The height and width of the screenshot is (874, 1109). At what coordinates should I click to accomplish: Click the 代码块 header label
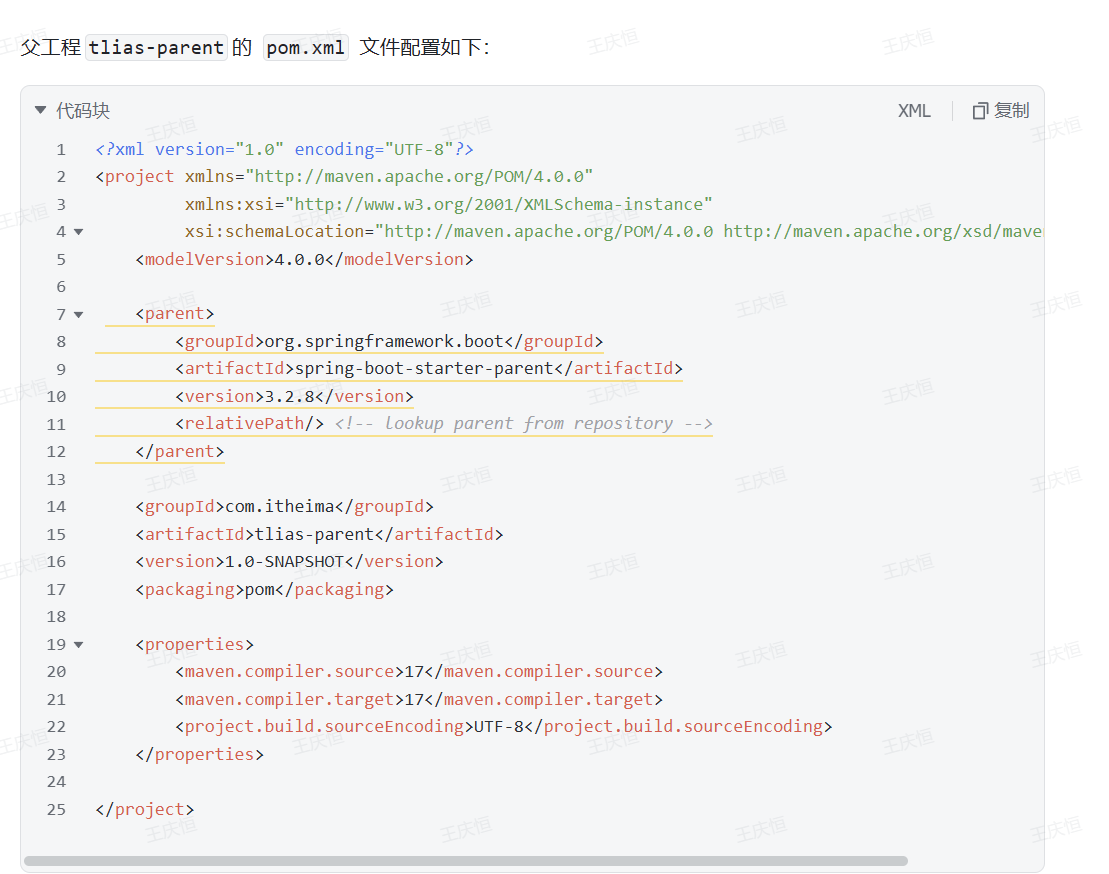click(82, 111)
